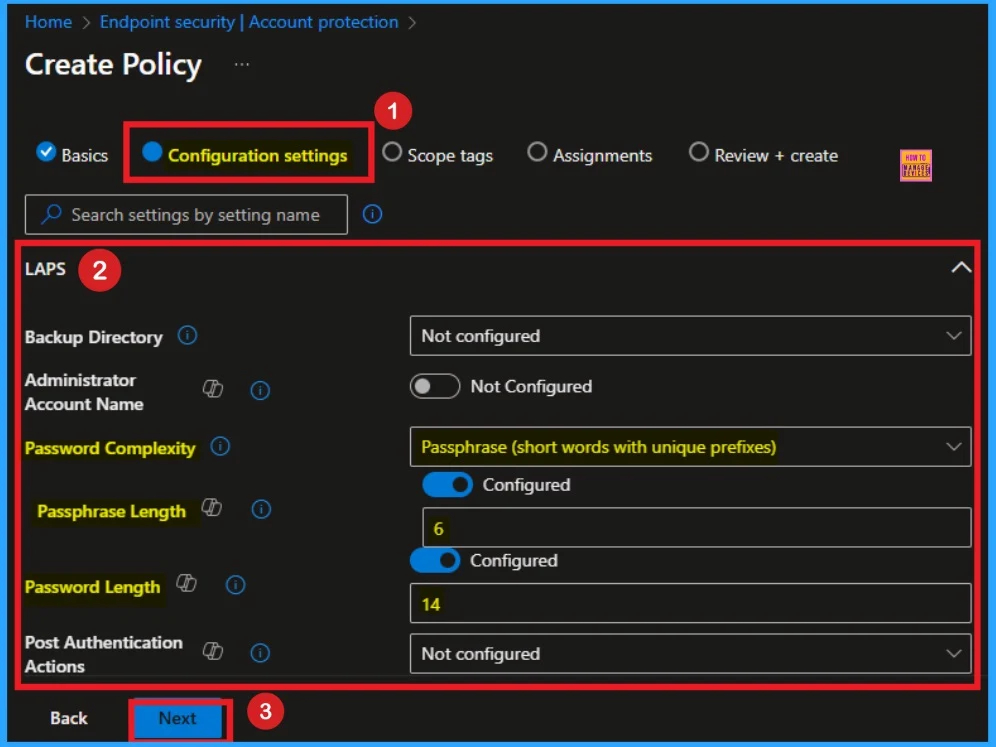Click the LAPS section heading
The width and height of the screenshot is (996, 747).
coord(45,269)
